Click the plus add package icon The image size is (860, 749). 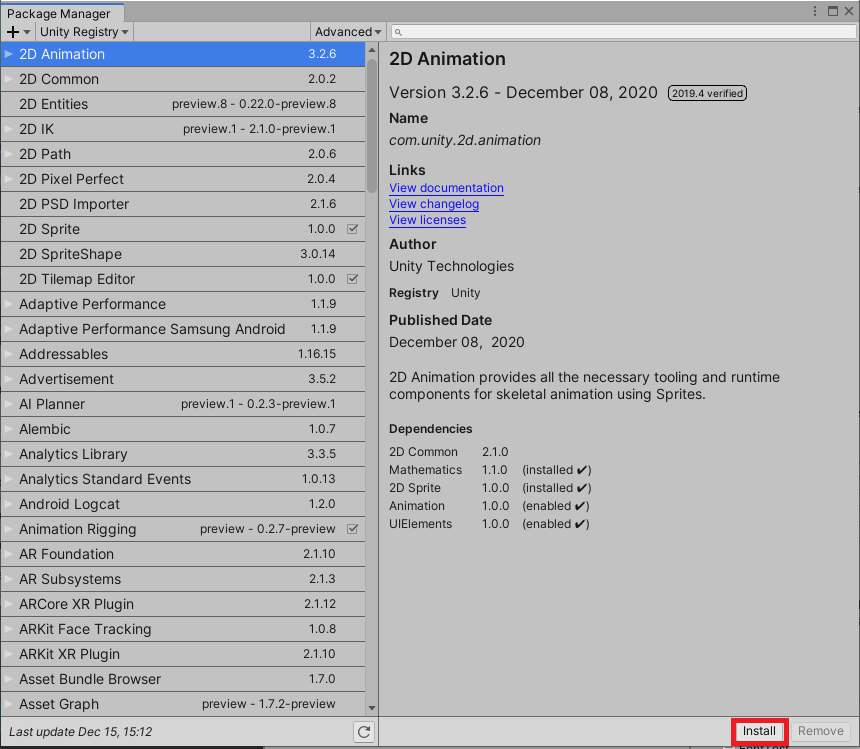click(x=13, y=32)
